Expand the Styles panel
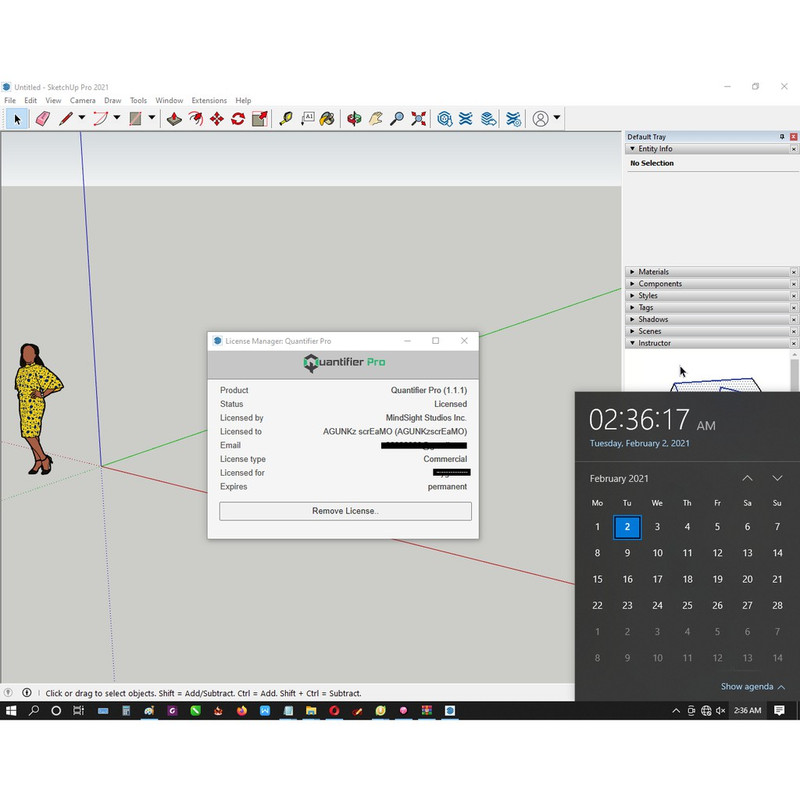This screenshot has height=800, width=800. tap(633, 295)
